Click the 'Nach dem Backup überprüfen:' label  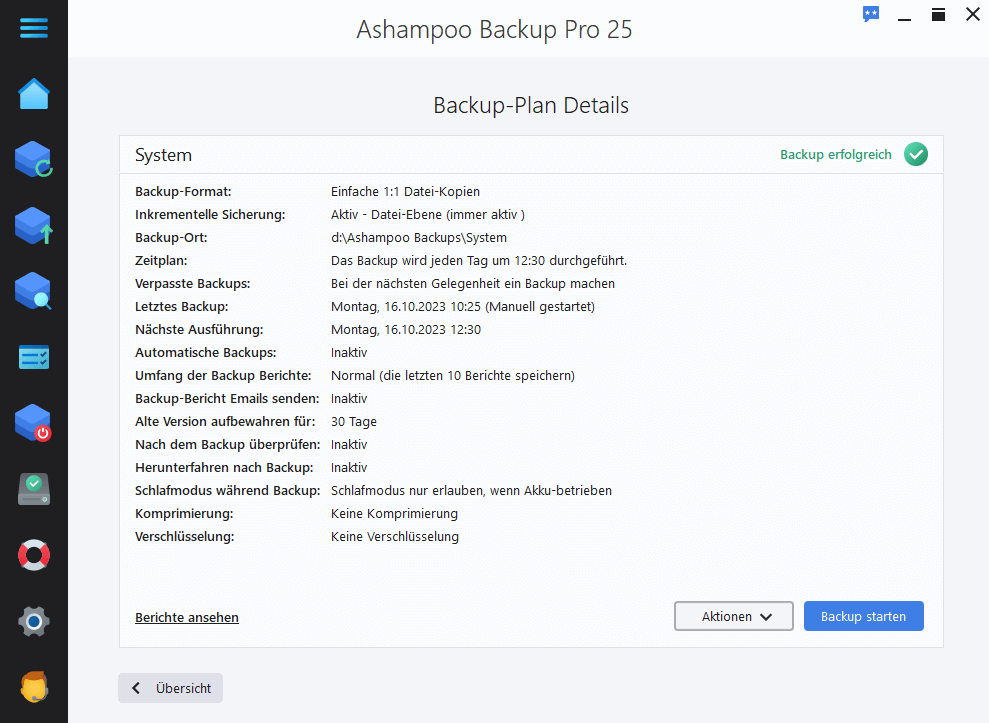[x=228, y=445]
